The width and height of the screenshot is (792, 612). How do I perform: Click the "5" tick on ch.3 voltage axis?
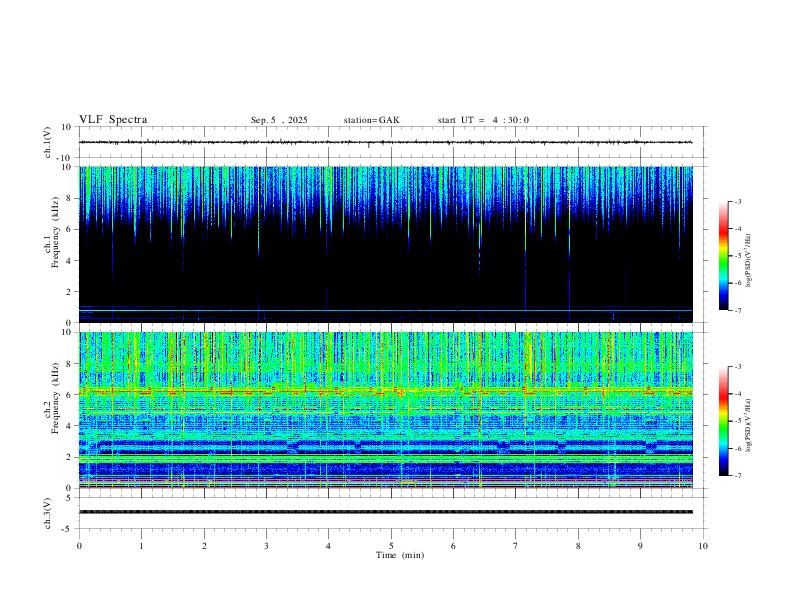70,498
